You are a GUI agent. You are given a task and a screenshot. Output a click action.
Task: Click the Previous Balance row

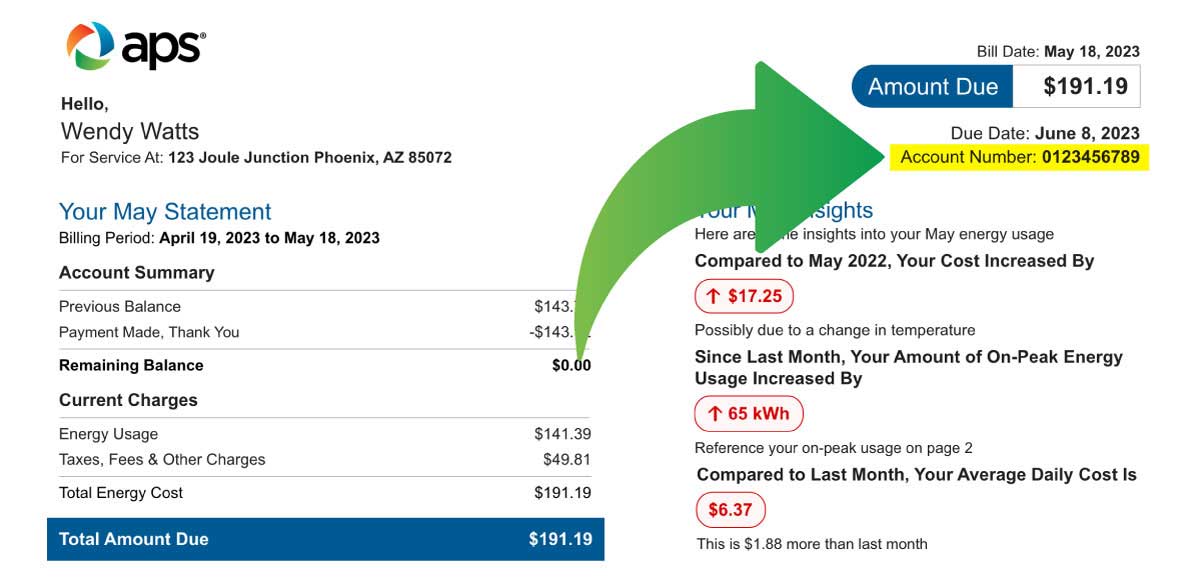coord(325,306)
